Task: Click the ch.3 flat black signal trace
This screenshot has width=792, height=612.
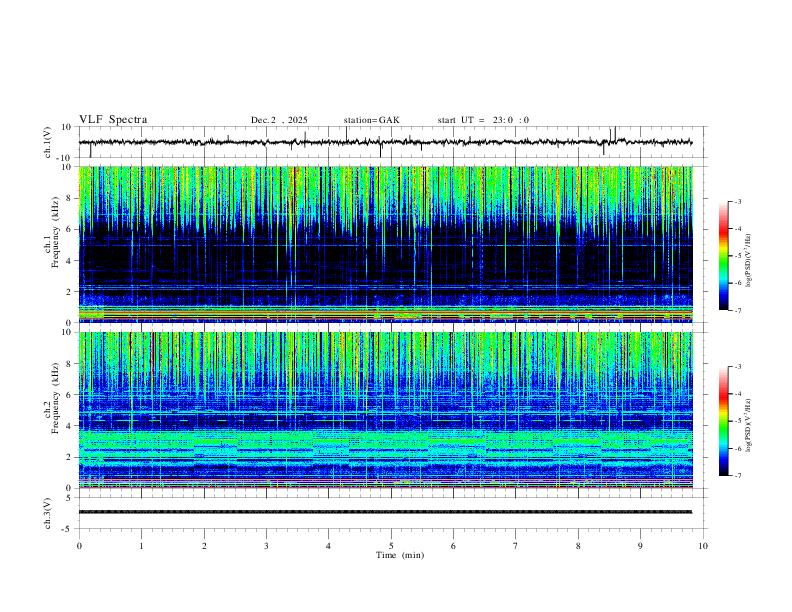Action: coord(385,512)
